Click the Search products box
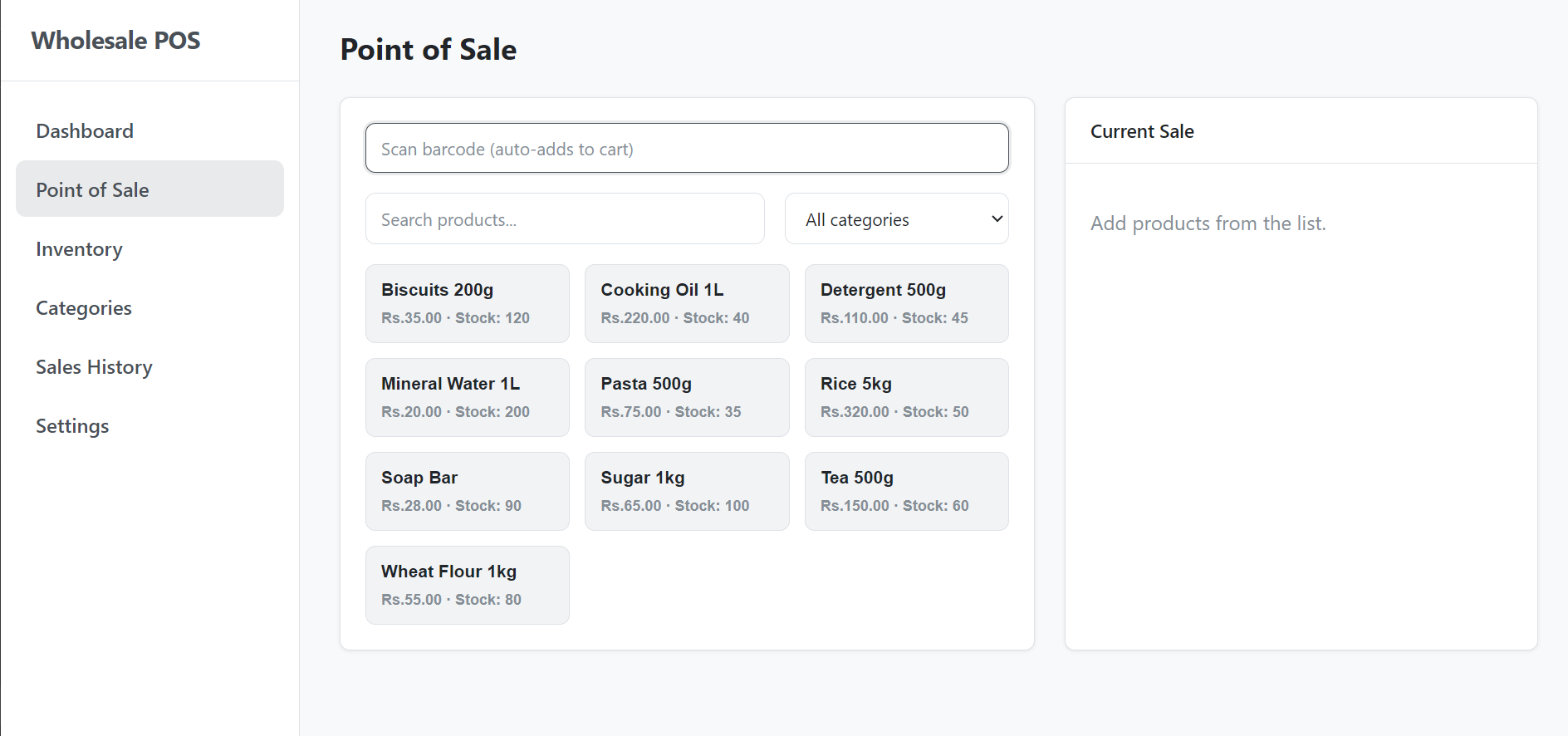The width and height of the screenshot is (1568, 736). click(x=565, y=219)
